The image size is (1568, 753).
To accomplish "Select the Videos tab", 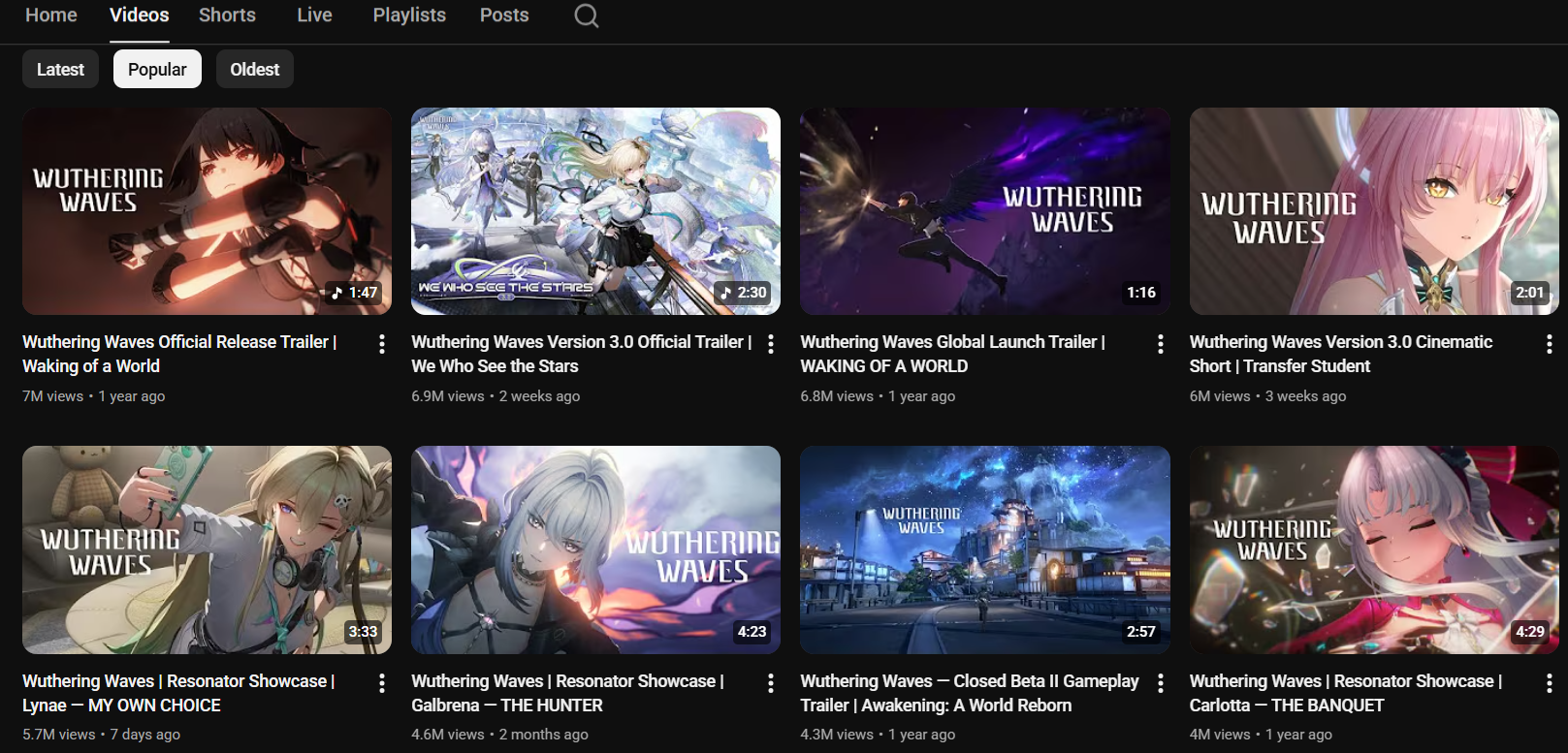I will coord(140,16).
